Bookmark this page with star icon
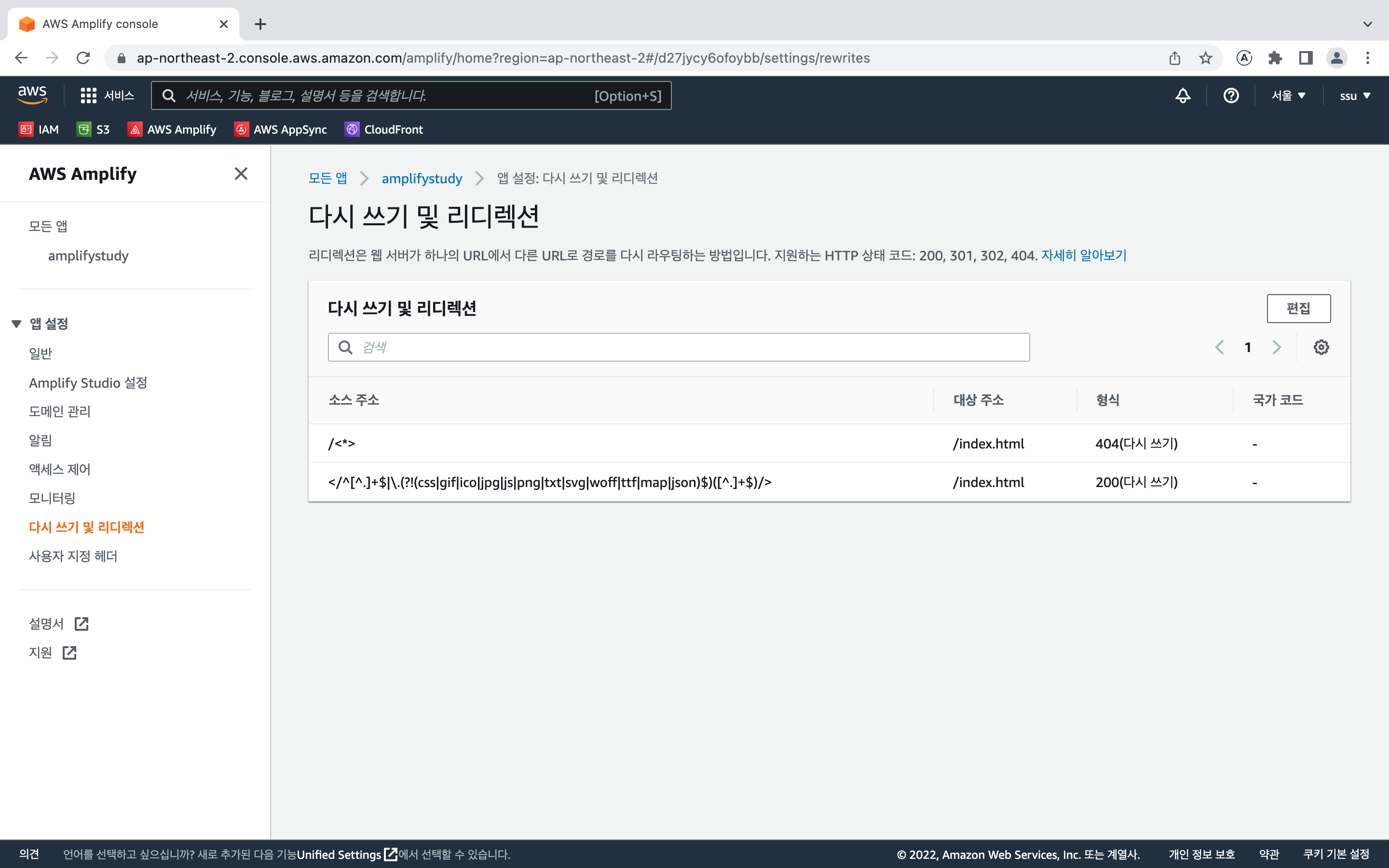 coord(1205,58)
